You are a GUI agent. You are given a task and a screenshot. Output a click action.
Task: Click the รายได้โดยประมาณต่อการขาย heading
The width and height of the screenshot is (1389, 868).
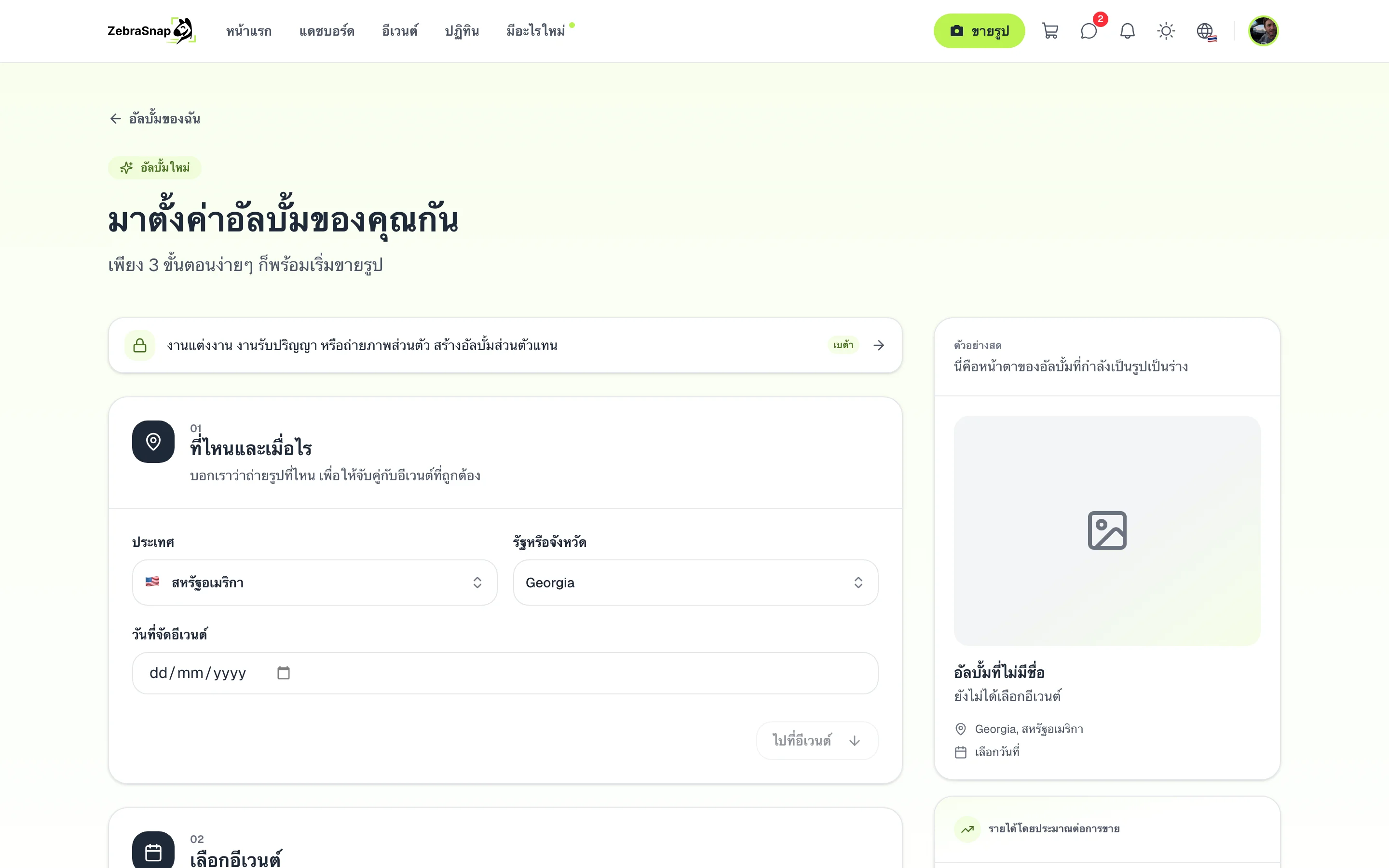(1053, 829)
